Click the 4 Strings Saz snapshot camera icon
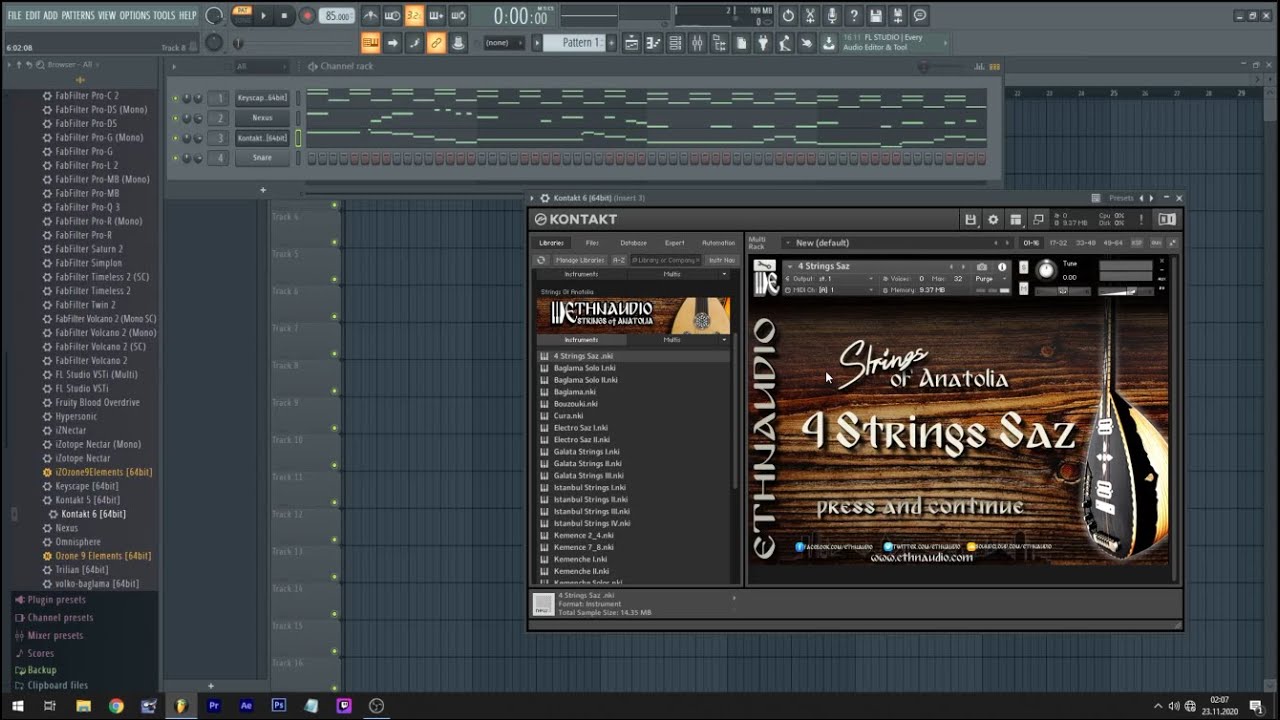1280x720 pixels. (982, 267)
